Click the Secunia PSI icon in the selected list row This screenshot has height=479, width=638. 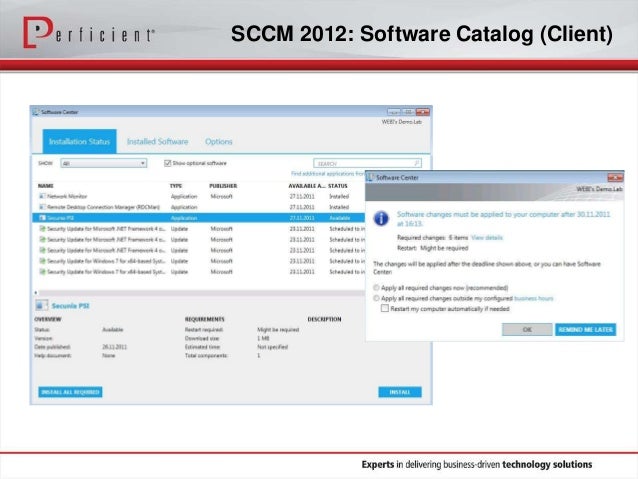coord(42,218)
